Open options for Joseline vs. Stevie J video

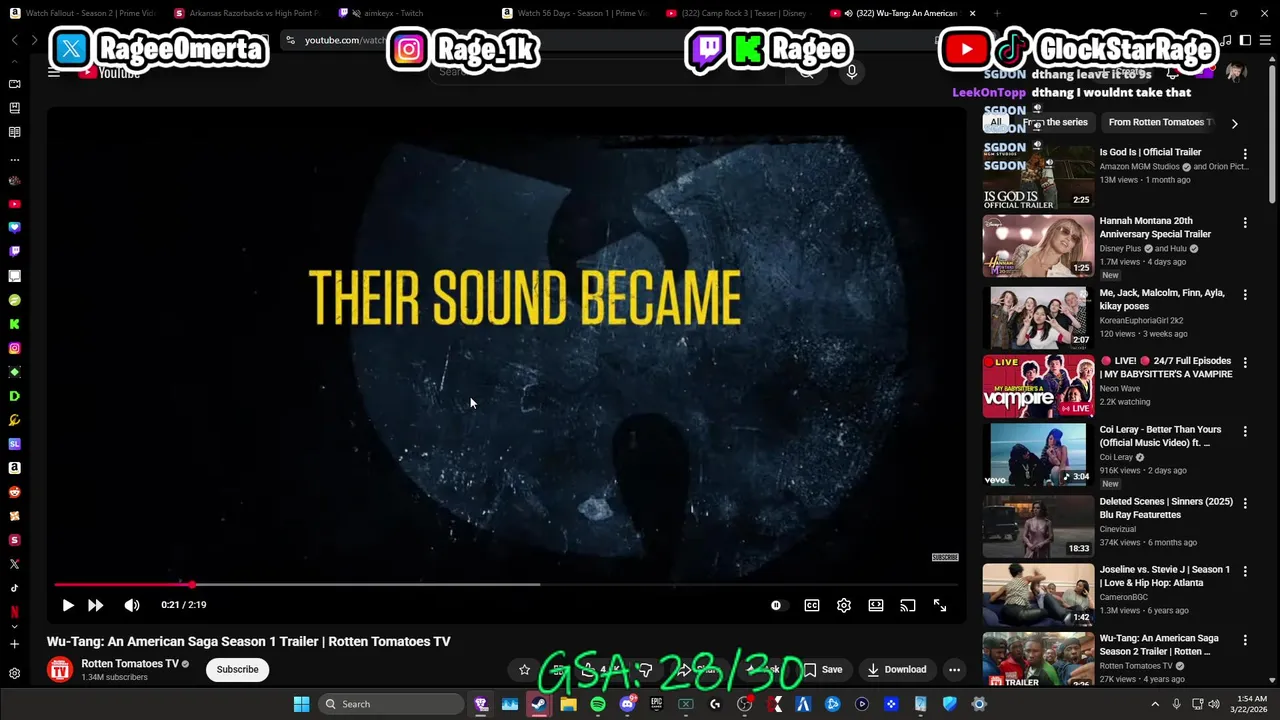pyautogui.click(x=1245, y=571)
